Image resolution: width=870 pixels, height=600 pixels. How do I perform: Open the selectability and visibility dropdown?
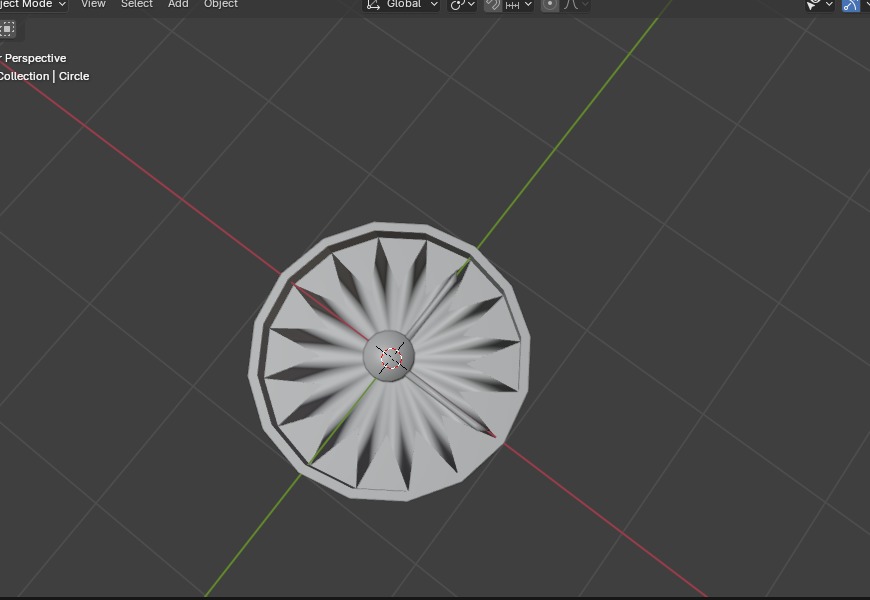click(x=820, y=4)
